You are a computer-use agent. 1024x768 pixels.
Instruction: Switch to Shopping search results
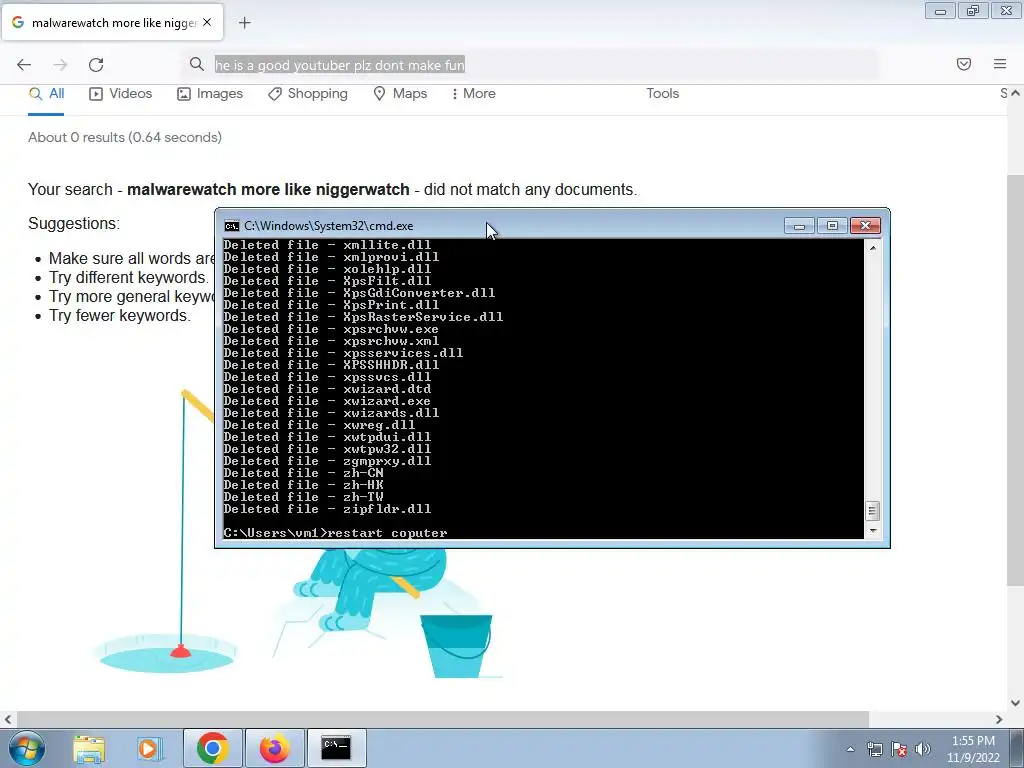click(308, 93)
